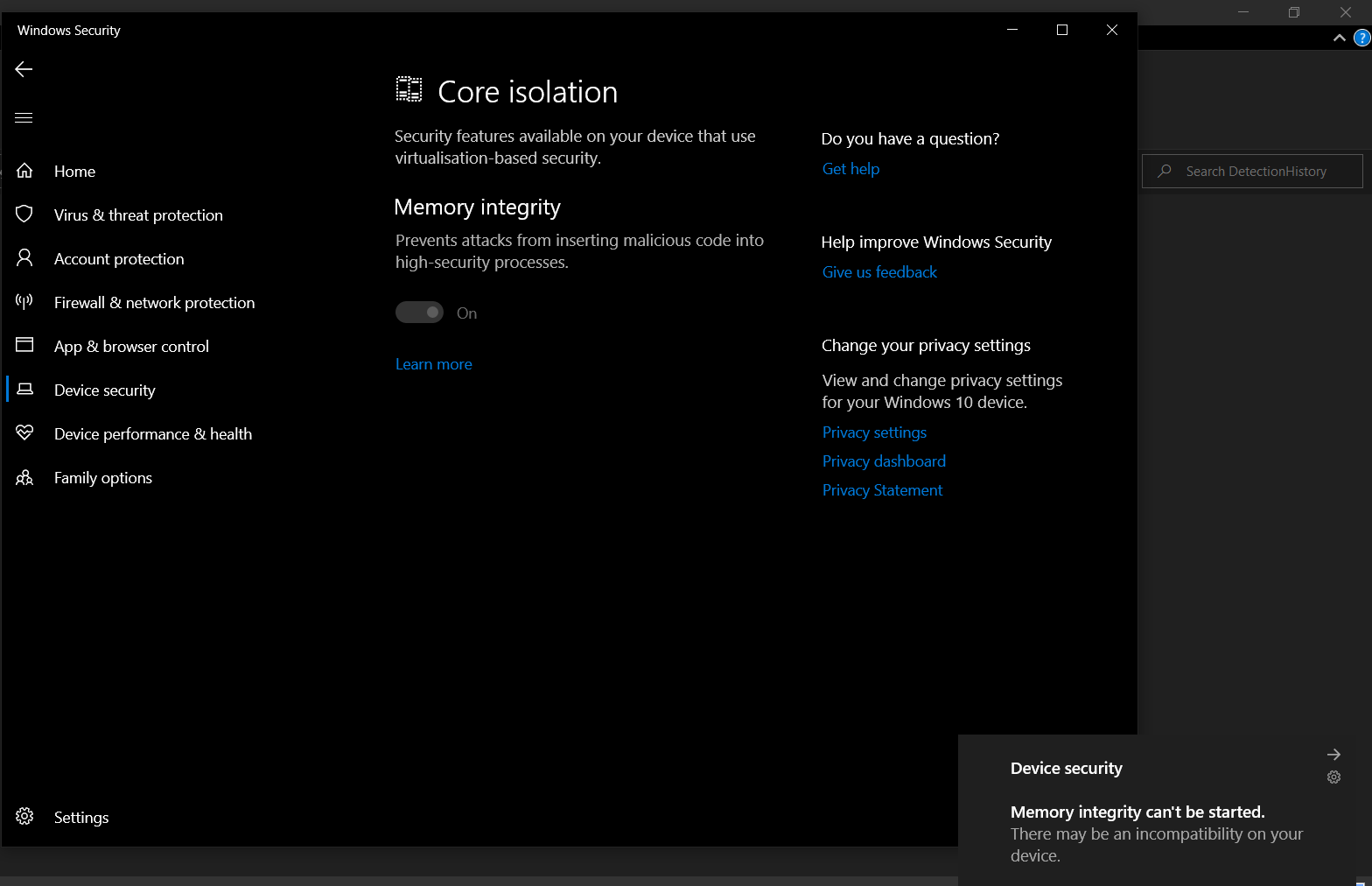Restore down the background window
Image resolution: width=1372 pixels, height=886 pixels.
click(x=1294, y=12)
